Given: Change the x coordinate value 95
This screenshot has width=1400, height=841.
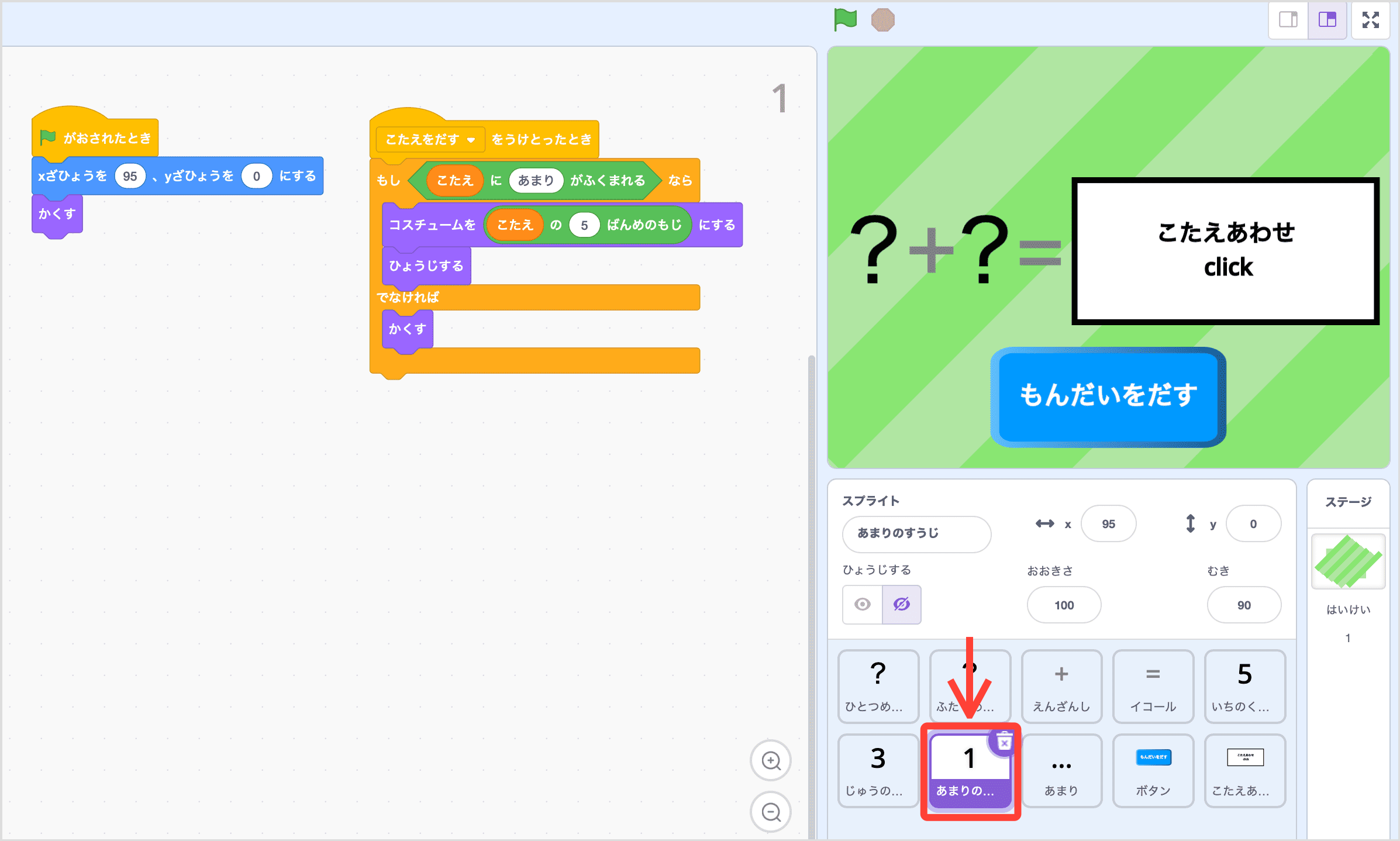Looking at the screenshot, I should pyautogui.click(x=1108, y=523).
